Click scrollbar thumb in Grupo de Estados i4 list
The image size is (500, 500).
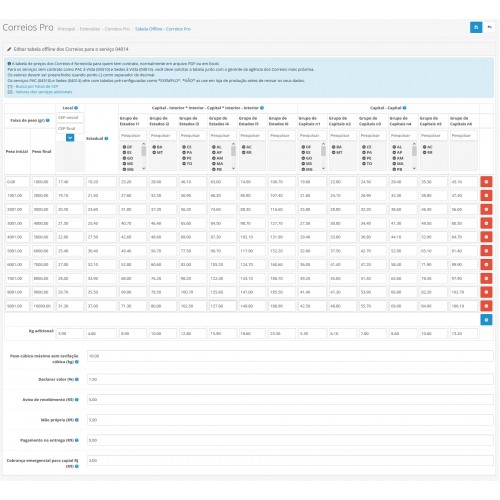click(x=233, y=151)
